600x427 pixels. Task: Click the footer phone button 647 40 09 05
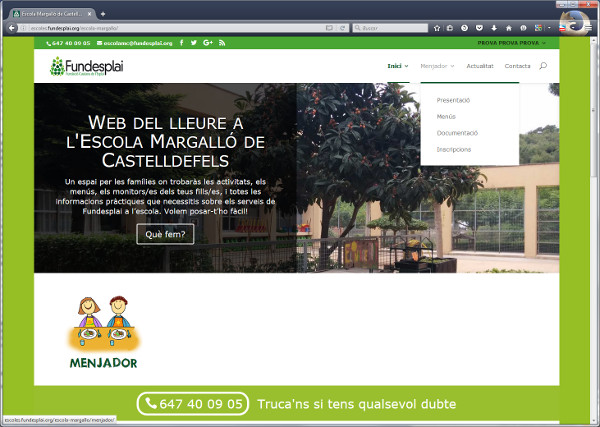193,404
